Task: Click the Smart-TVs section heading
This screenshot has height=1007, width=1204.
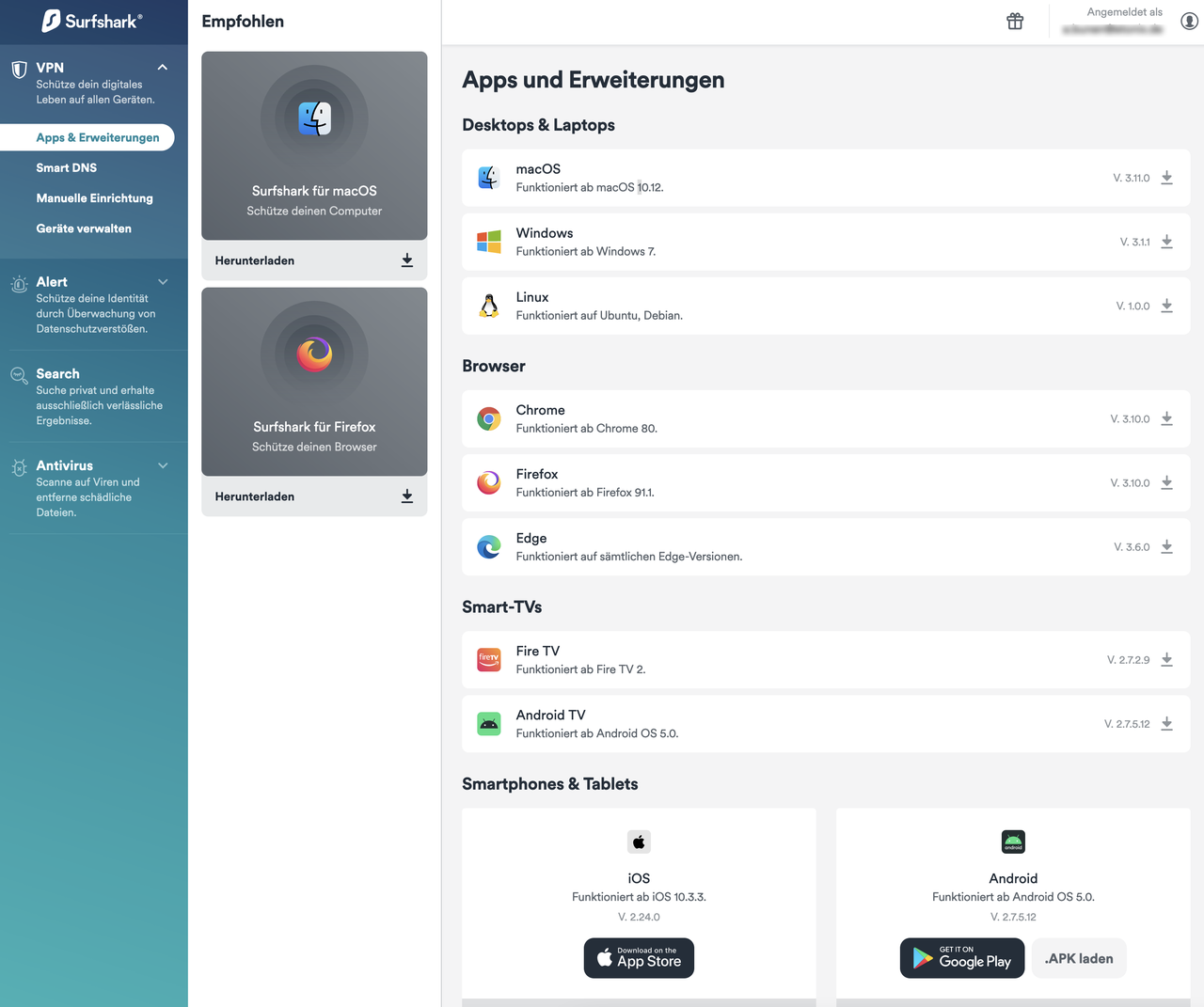Action: coord(502,606)
